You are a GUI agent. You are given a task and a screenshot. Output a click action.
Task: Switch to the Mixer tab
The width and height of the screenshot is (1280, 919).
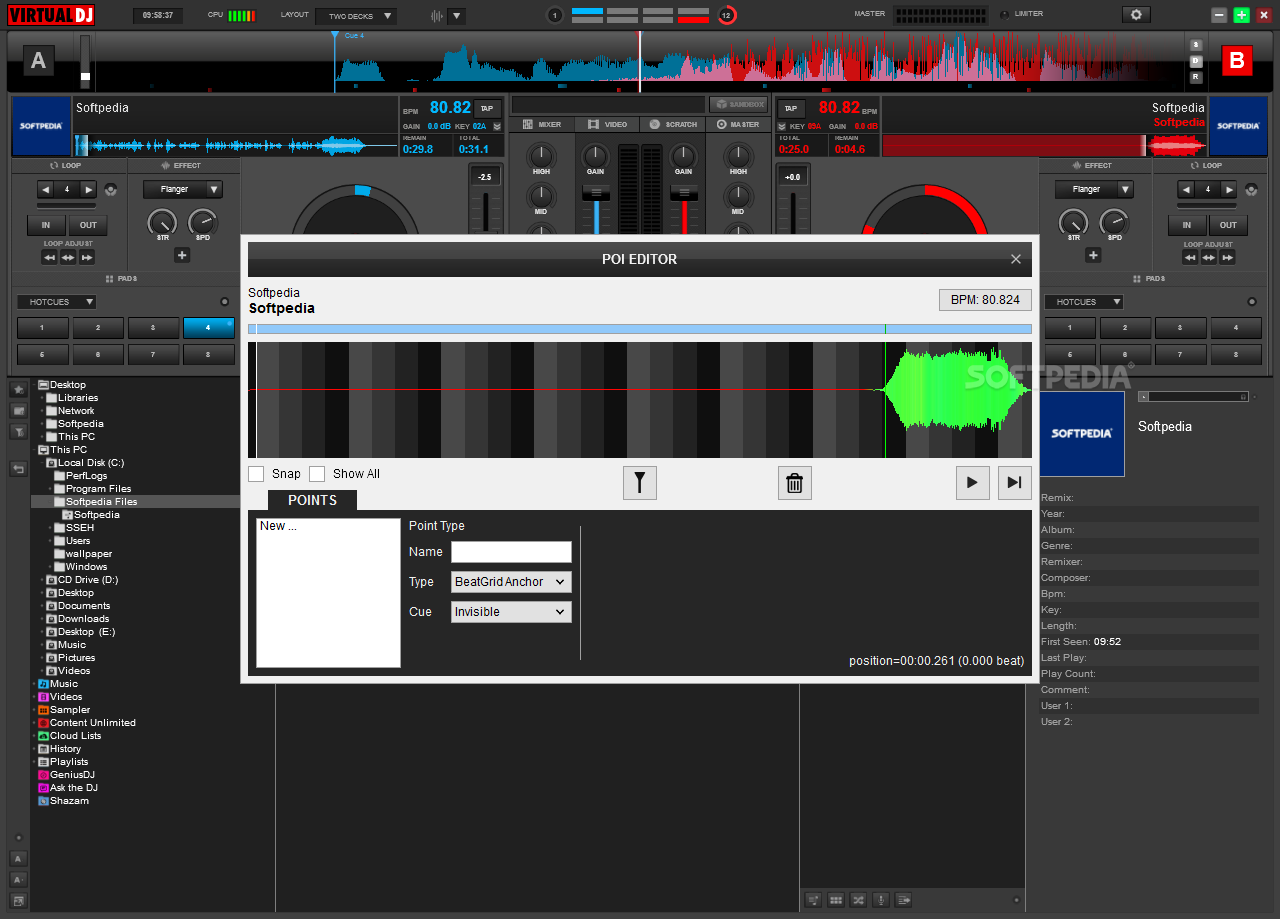pos(541,124)
